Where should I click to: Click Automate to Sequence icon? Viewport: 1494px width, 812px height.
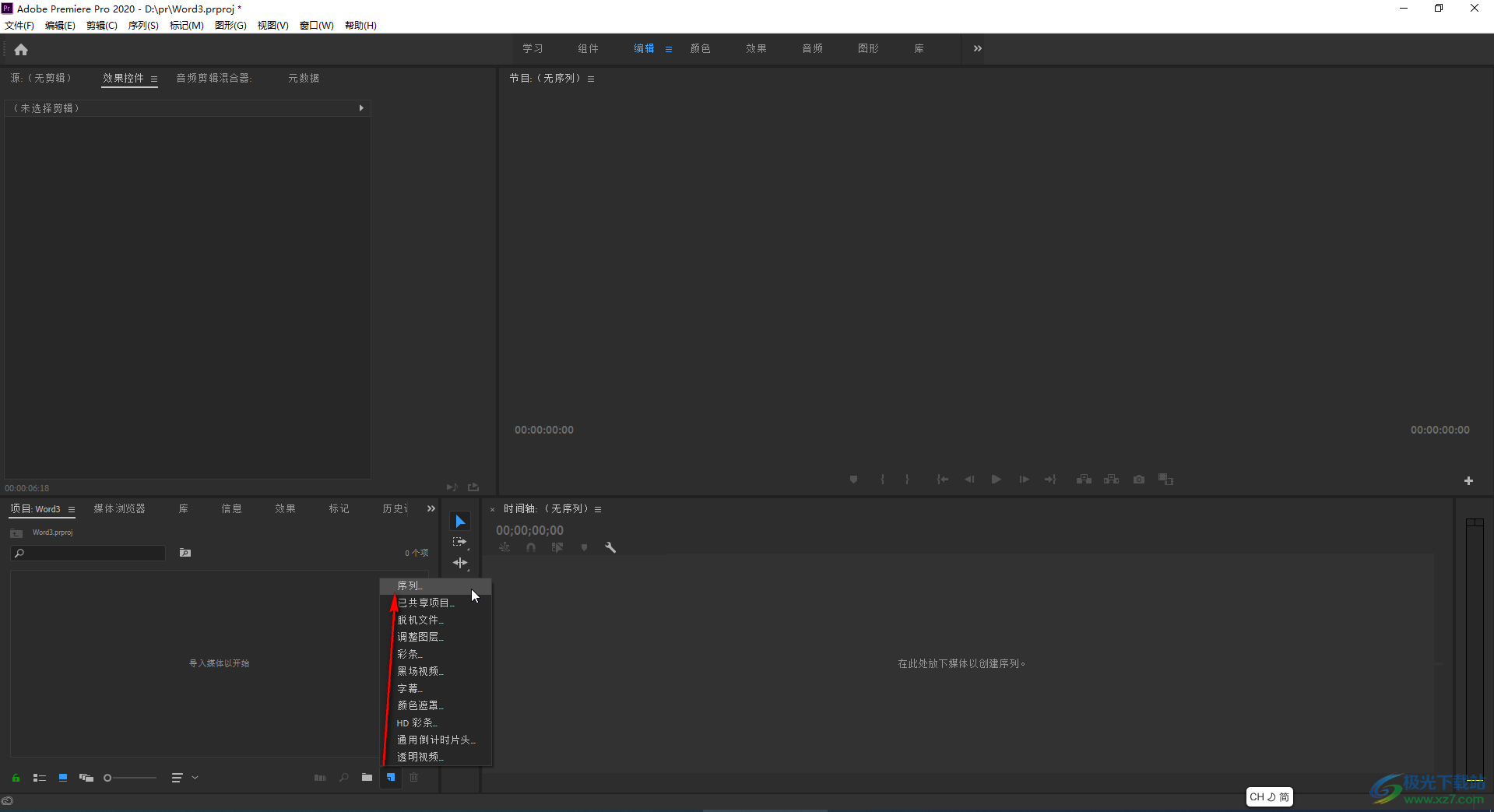[x=320, y=777]
